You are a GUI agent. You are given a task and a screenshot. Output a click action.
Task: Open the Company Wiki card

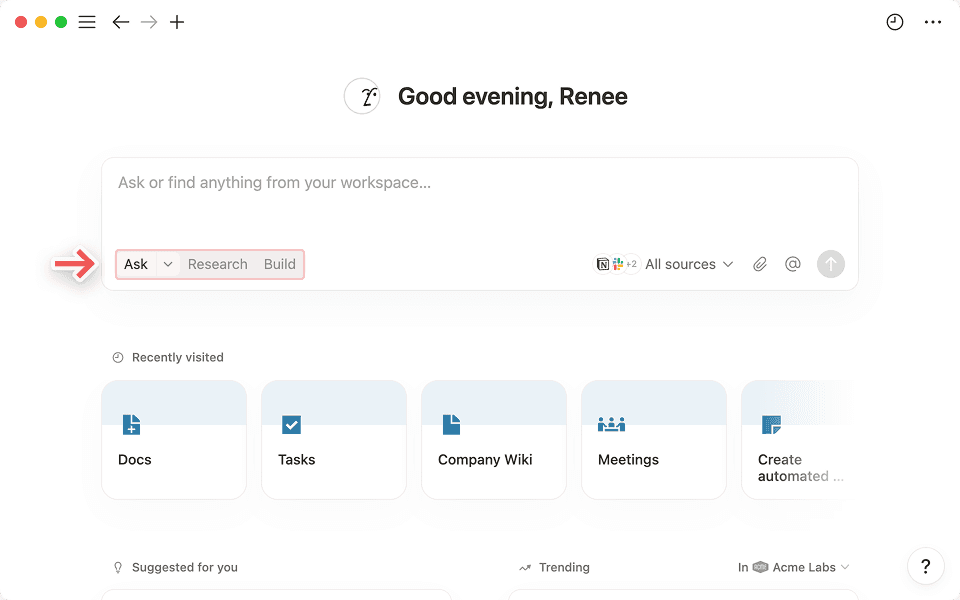pyautogui.click(x=493, y=440)
